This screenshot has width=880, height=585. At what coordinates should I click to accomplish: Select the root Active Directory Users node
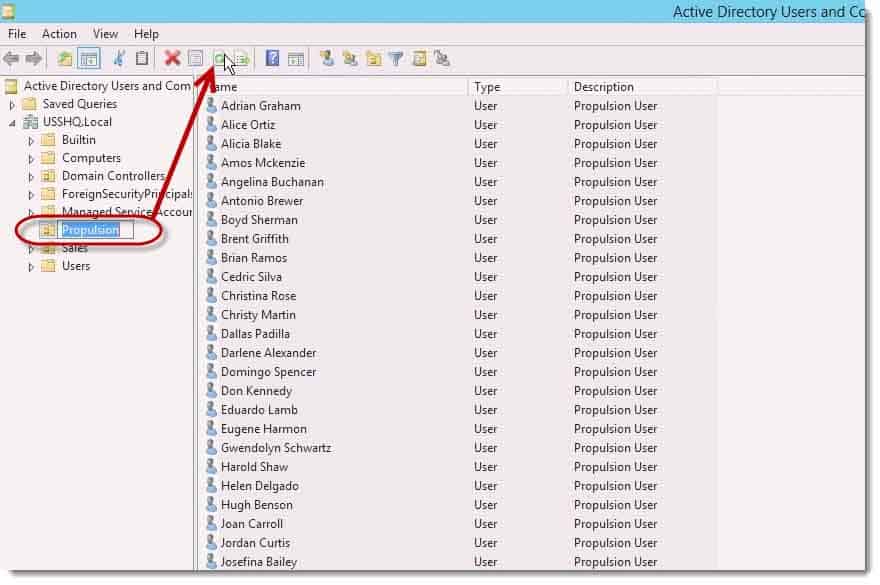coord(107,86)
